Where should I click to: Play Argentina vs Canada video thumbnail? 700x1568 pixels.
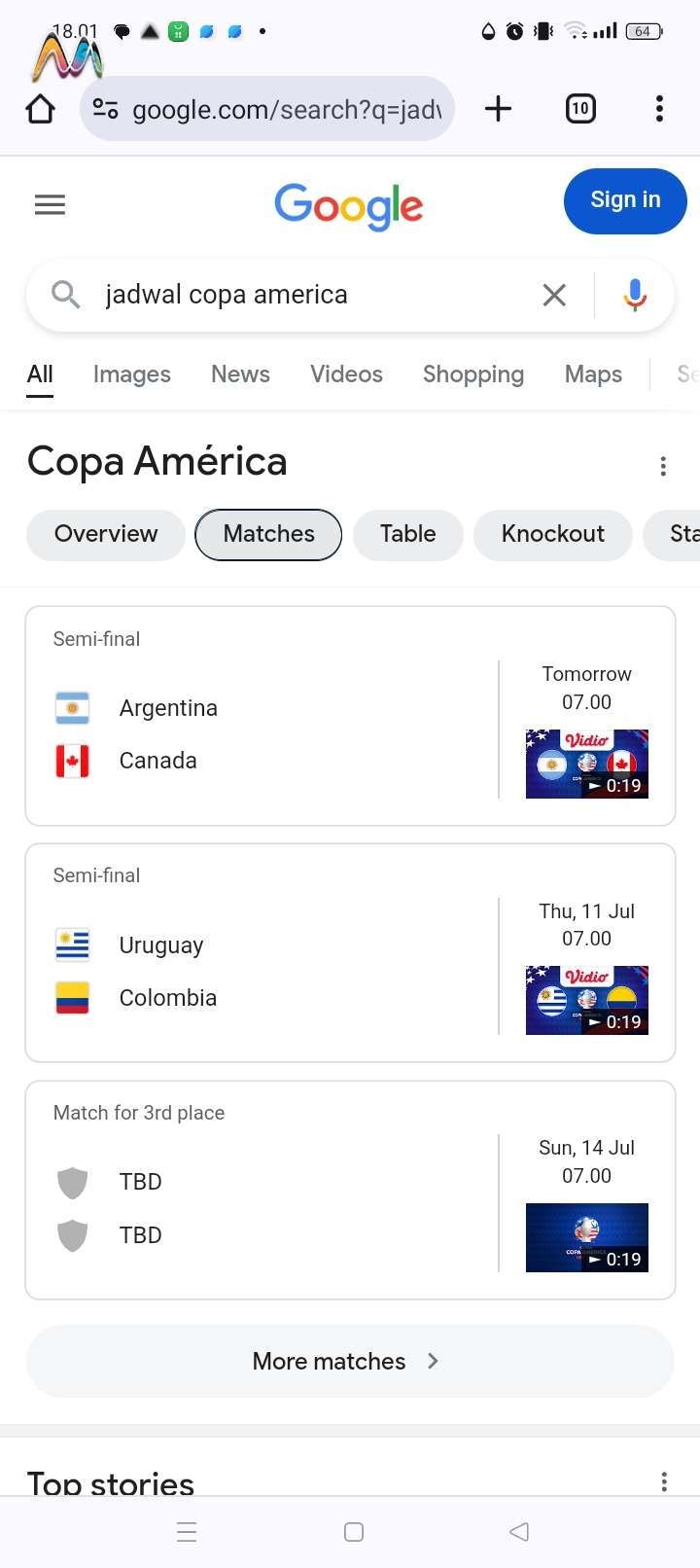pos(587,764)
